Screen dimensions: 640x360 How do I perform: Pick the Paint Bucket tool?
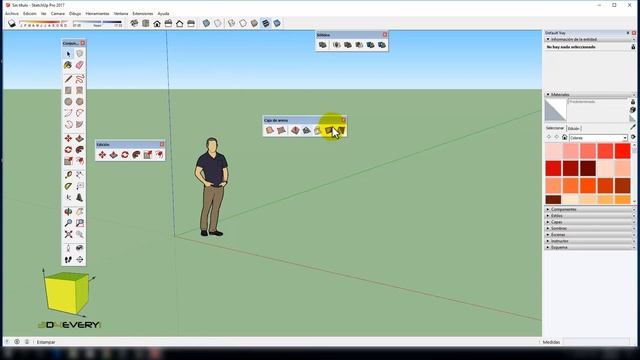[68, 65]
